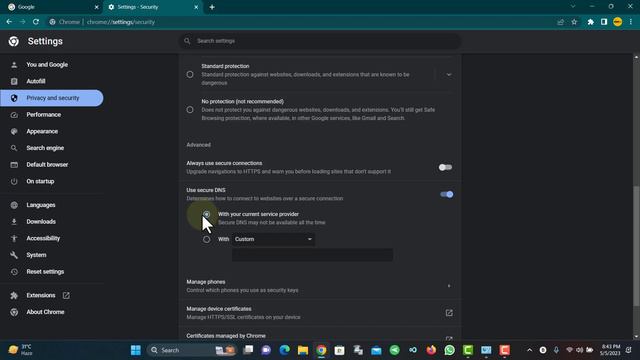
Task: Open the Chrome three-dot menu
Action: [631, 22]
